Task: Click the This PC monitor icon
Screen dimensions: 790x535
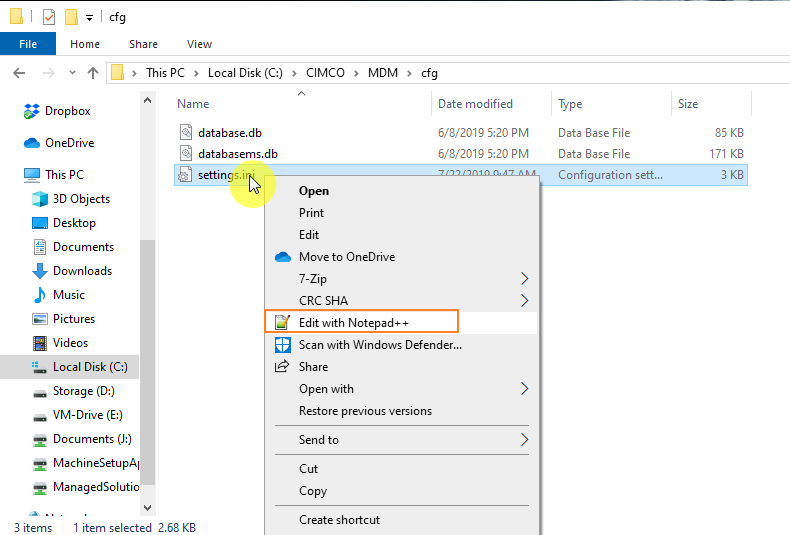Action: pos(32,175)
